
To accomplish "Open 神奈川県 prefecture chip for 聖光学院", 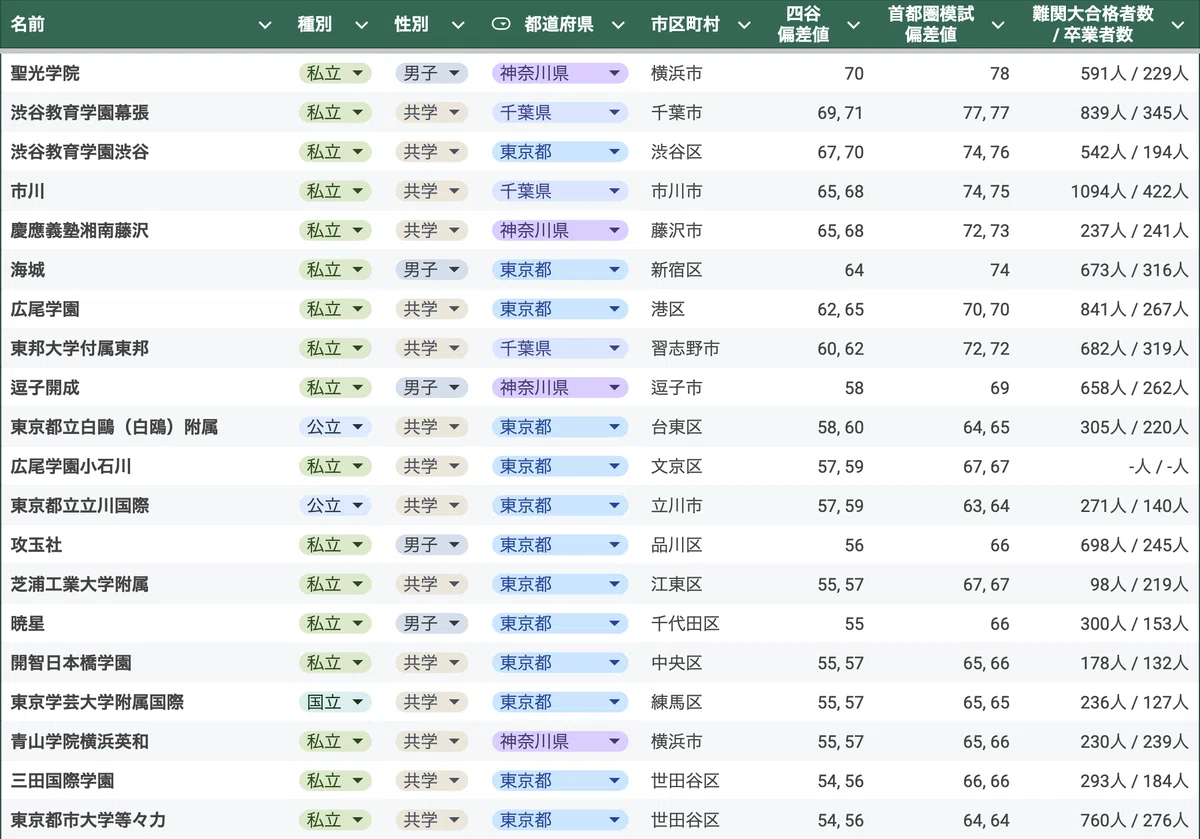I will click(x=560, y=73).
